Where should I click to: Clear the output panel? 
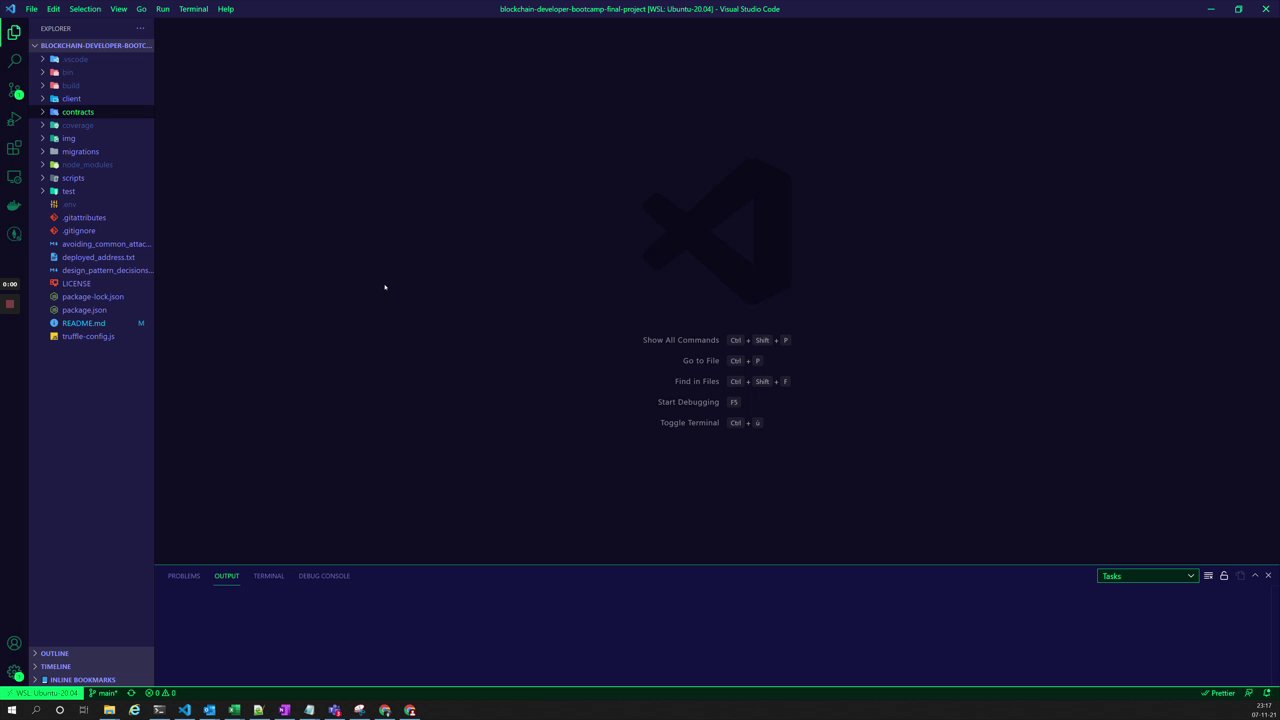(1208, 576)
